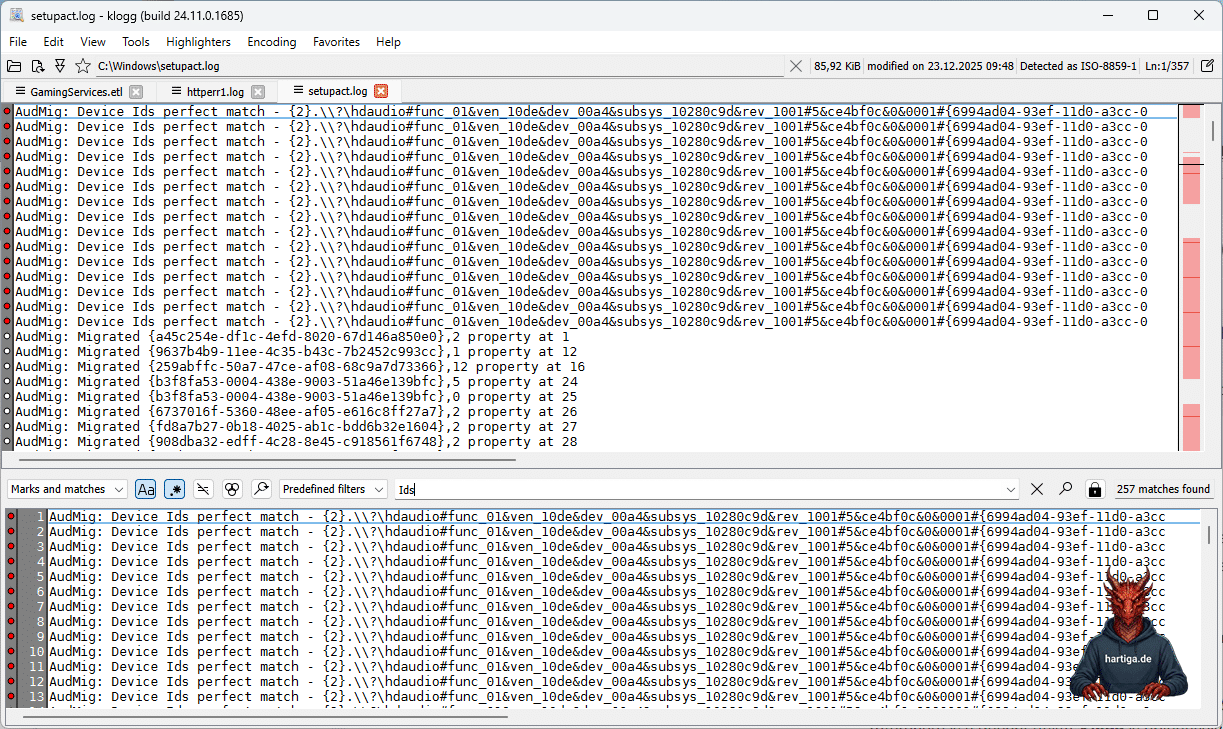Toggle the search lock padlock
This screenshot has height=729, width=1223.
click(1095, 489)
